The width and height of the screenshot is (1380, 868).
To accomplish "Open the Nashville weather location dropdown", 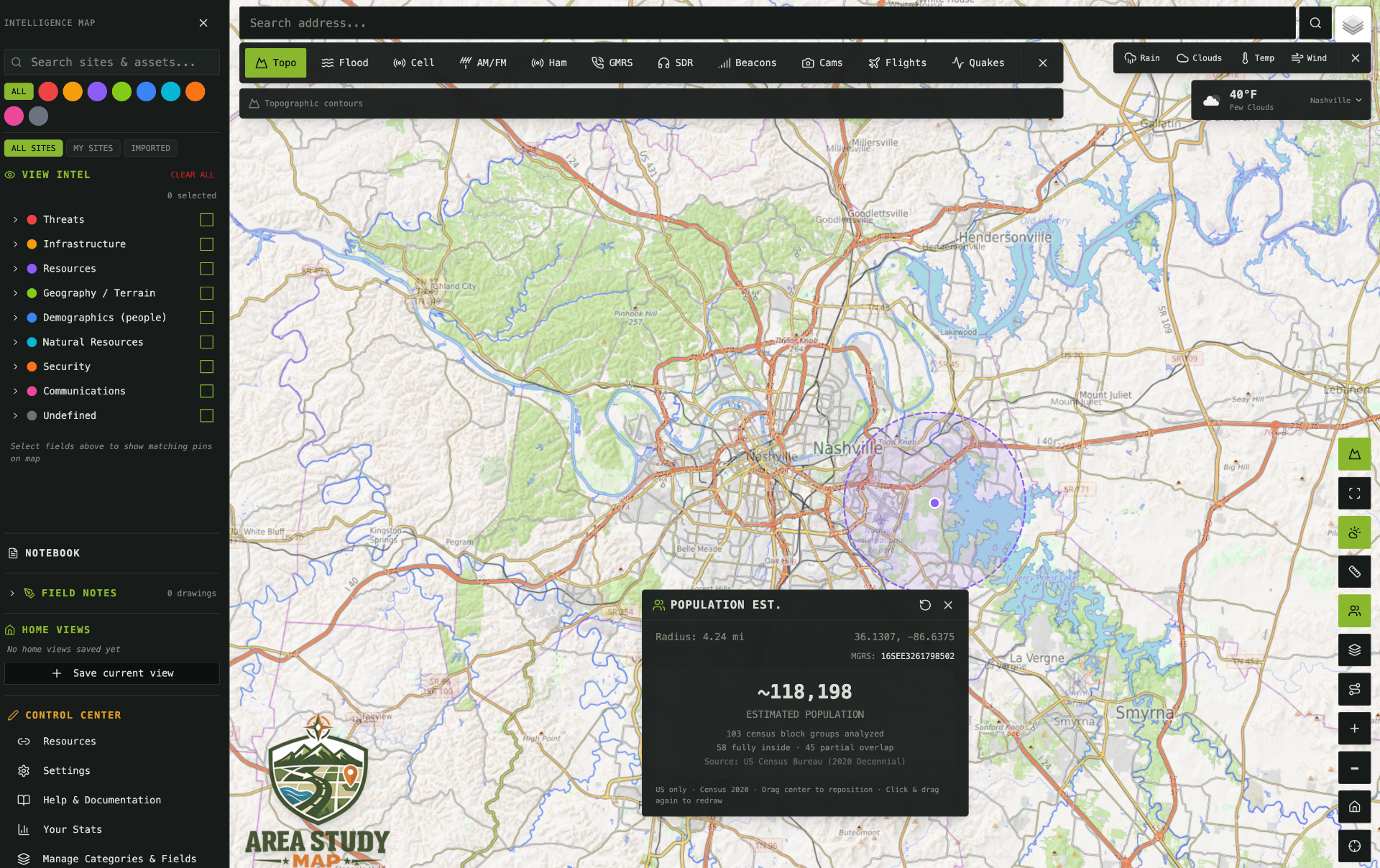I will tap(1335, 101).
